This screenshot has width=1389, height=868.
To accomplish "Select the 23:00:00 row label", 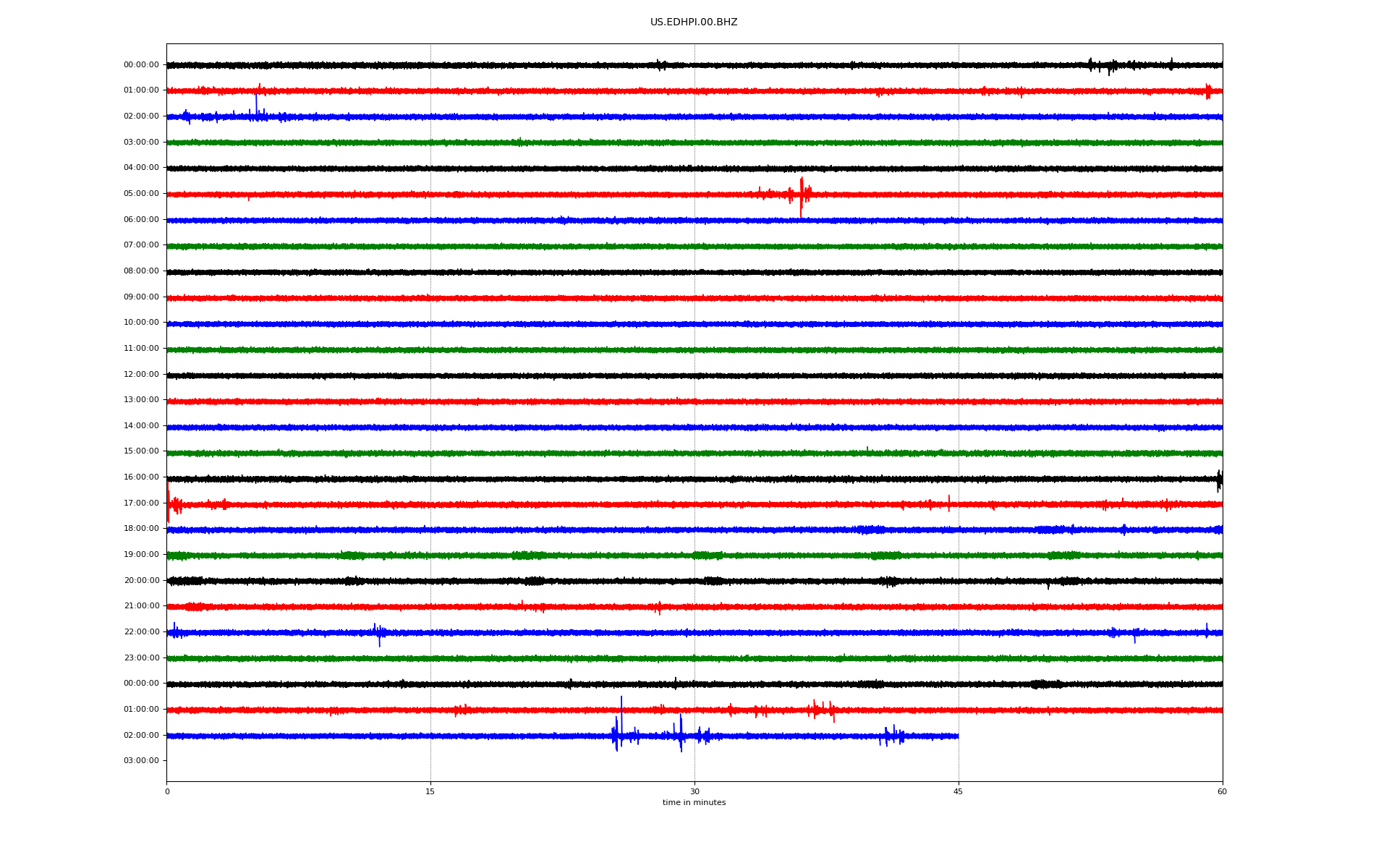I will click(141, 658).
